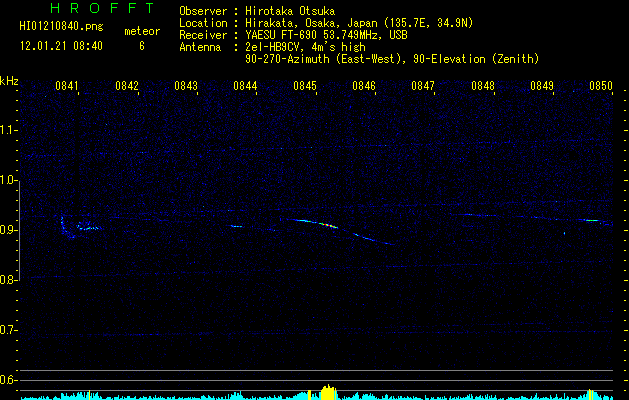629x400 pixels.
Task: Click the short echo trace near 0850
Action: [592, 220]
